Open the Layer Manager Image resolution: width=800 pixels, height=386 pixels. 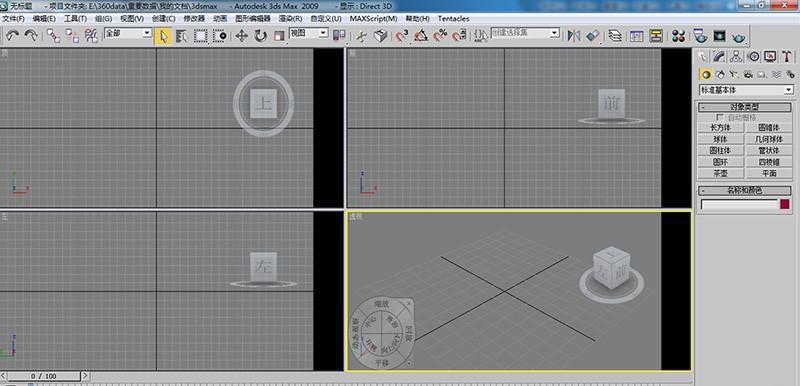615,36
